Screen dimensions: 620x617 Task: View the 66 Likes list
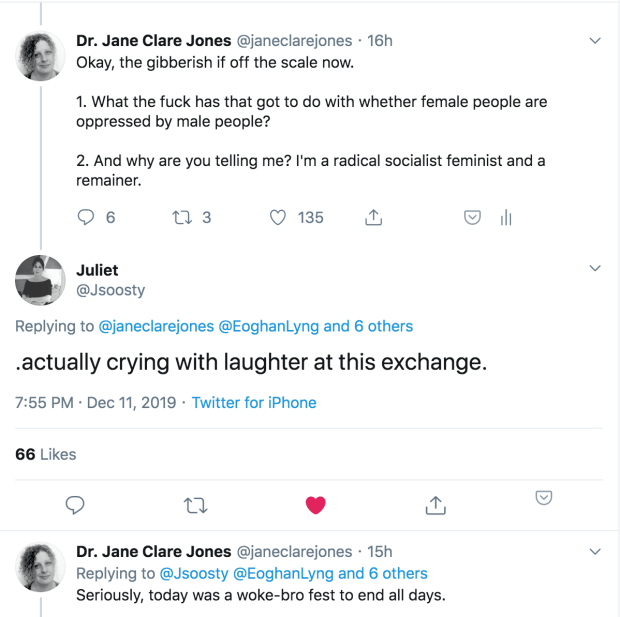46,454
